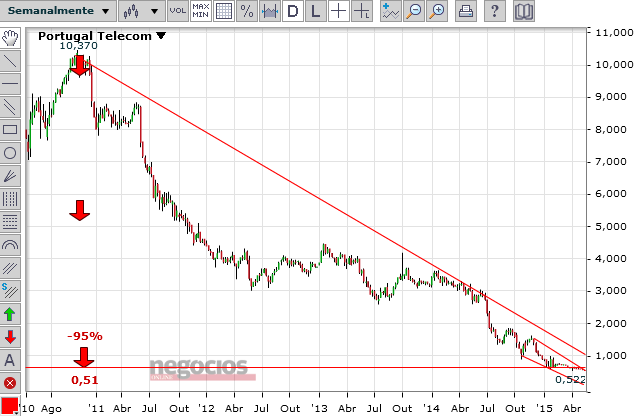Toggle the area range chart icon
The image size is (636, 416).
click(270, 11)
